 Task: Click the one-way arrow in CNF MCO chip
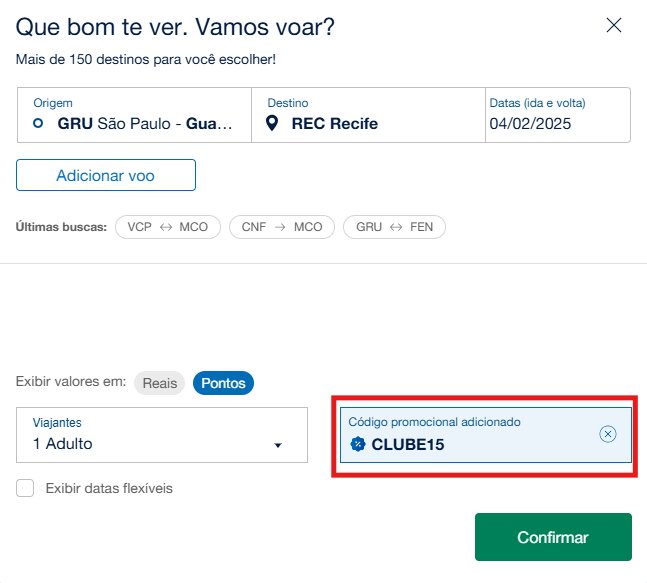click(x=280, y=227)
